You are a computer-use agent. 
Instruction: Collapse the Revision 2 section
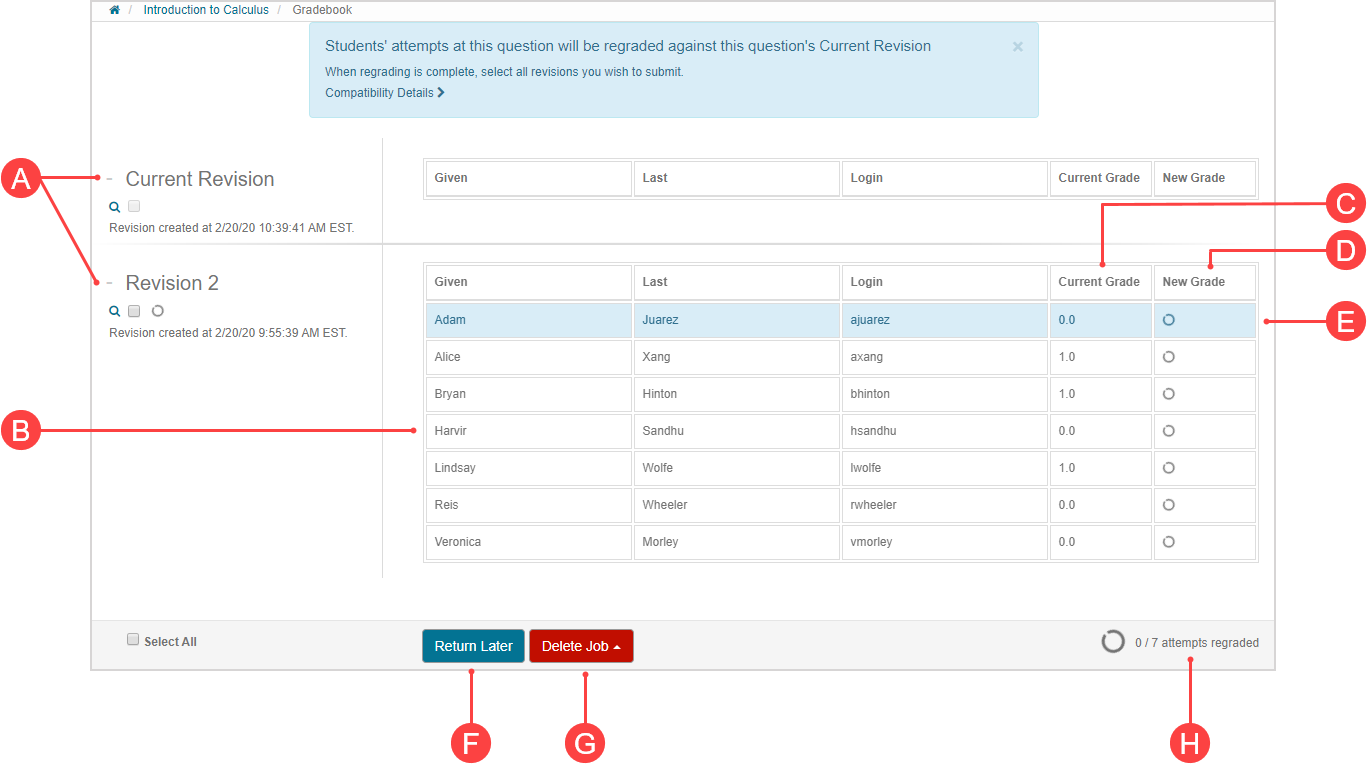tap(110, 283)
